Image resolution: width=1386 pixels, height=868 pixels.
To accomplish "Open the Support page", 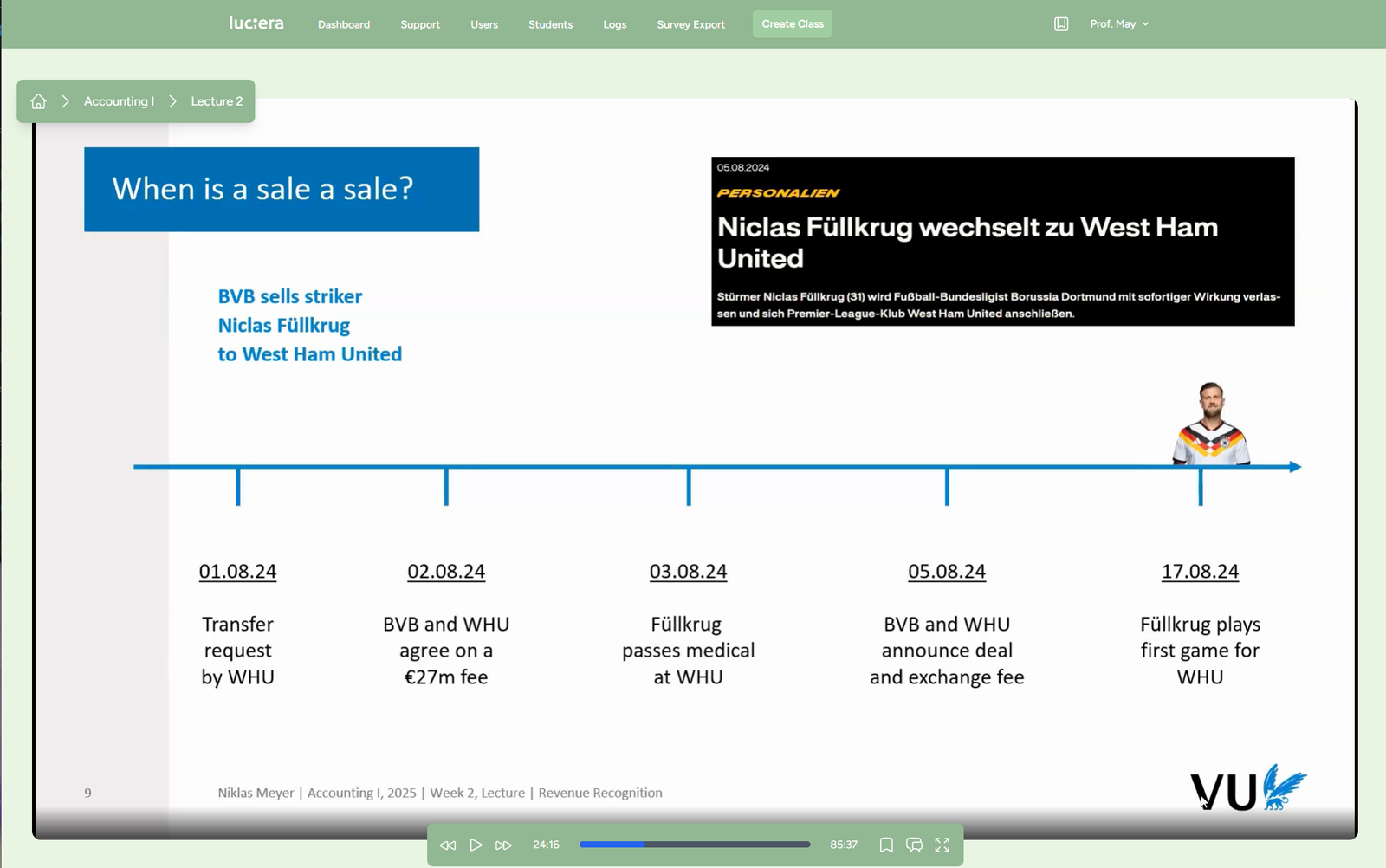I will (x=420, y=24).
